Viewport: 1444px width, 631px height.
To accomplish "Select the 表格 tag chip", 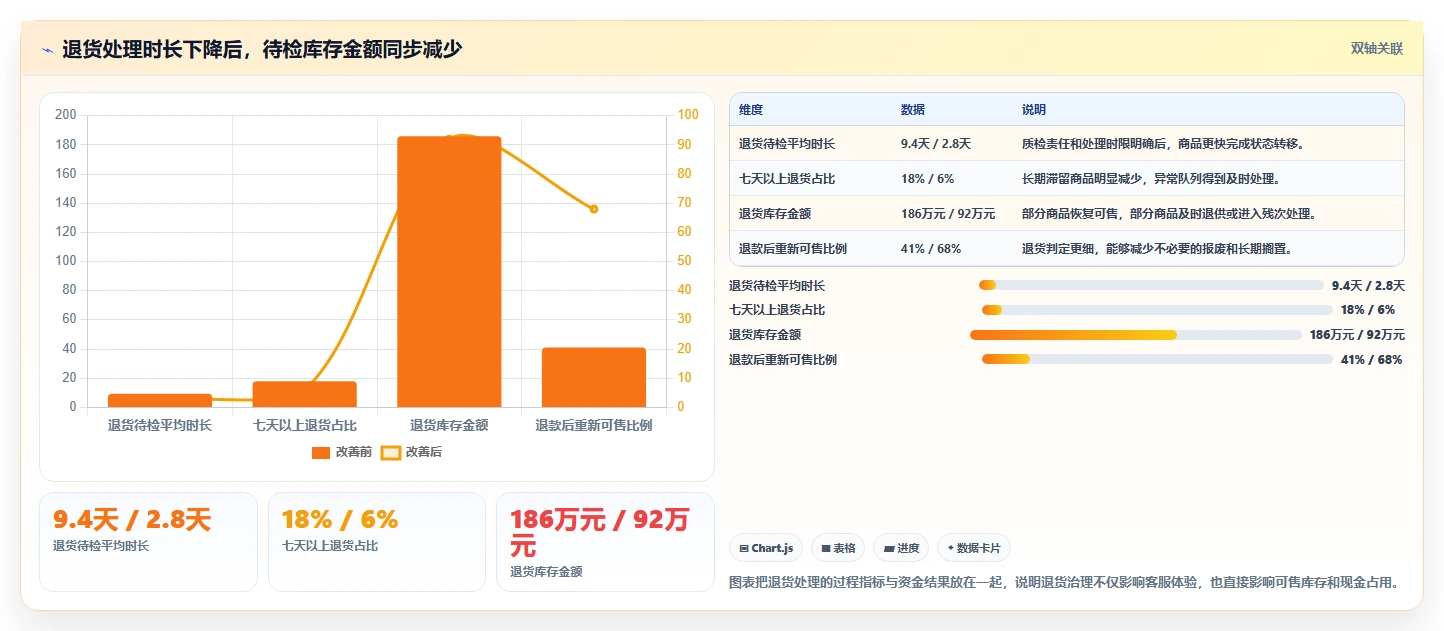I will click(838, 548).
